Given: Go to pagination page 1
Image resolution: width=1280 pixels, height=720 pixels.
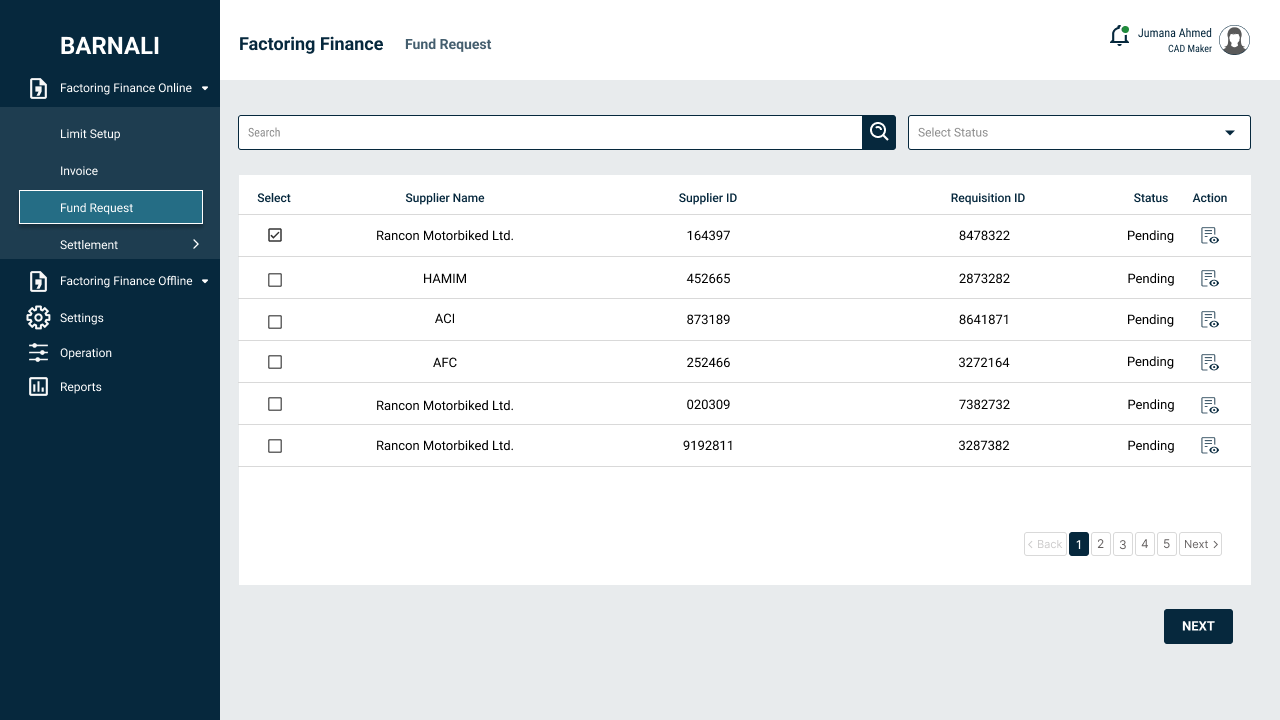Looking at the screenshot, I should 1079,544.
